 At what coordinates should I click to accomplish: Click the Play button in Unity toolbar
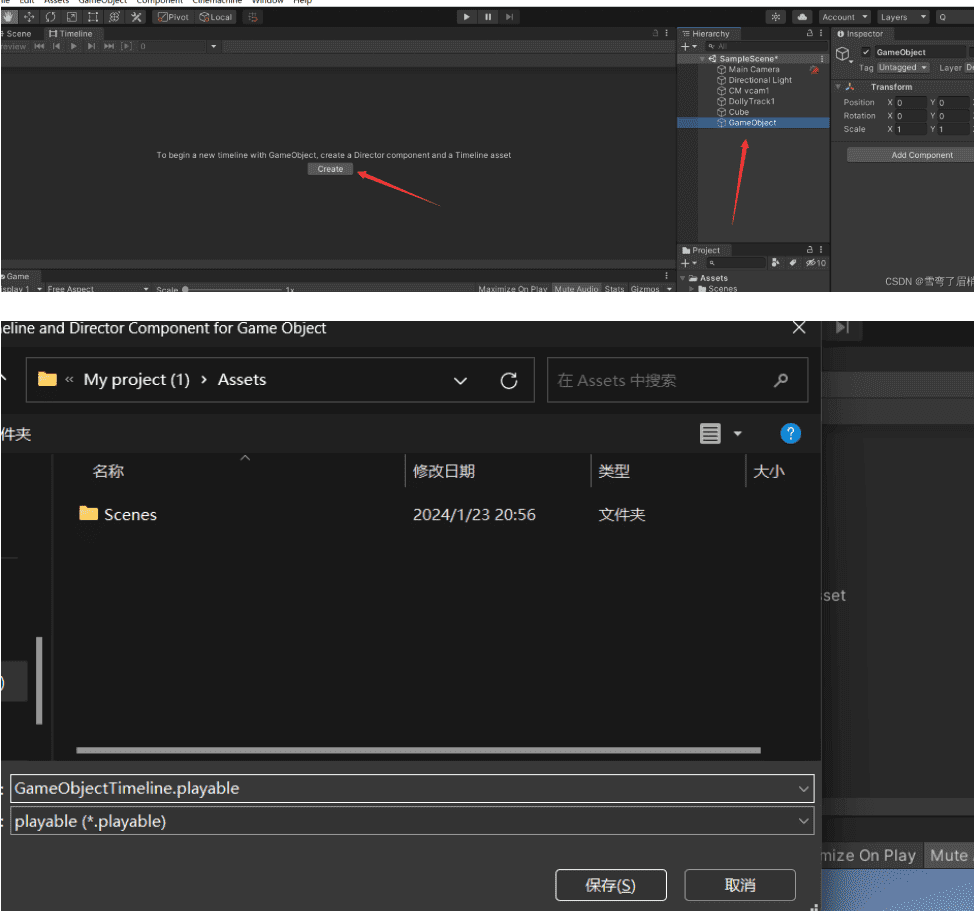coord(467,17)
